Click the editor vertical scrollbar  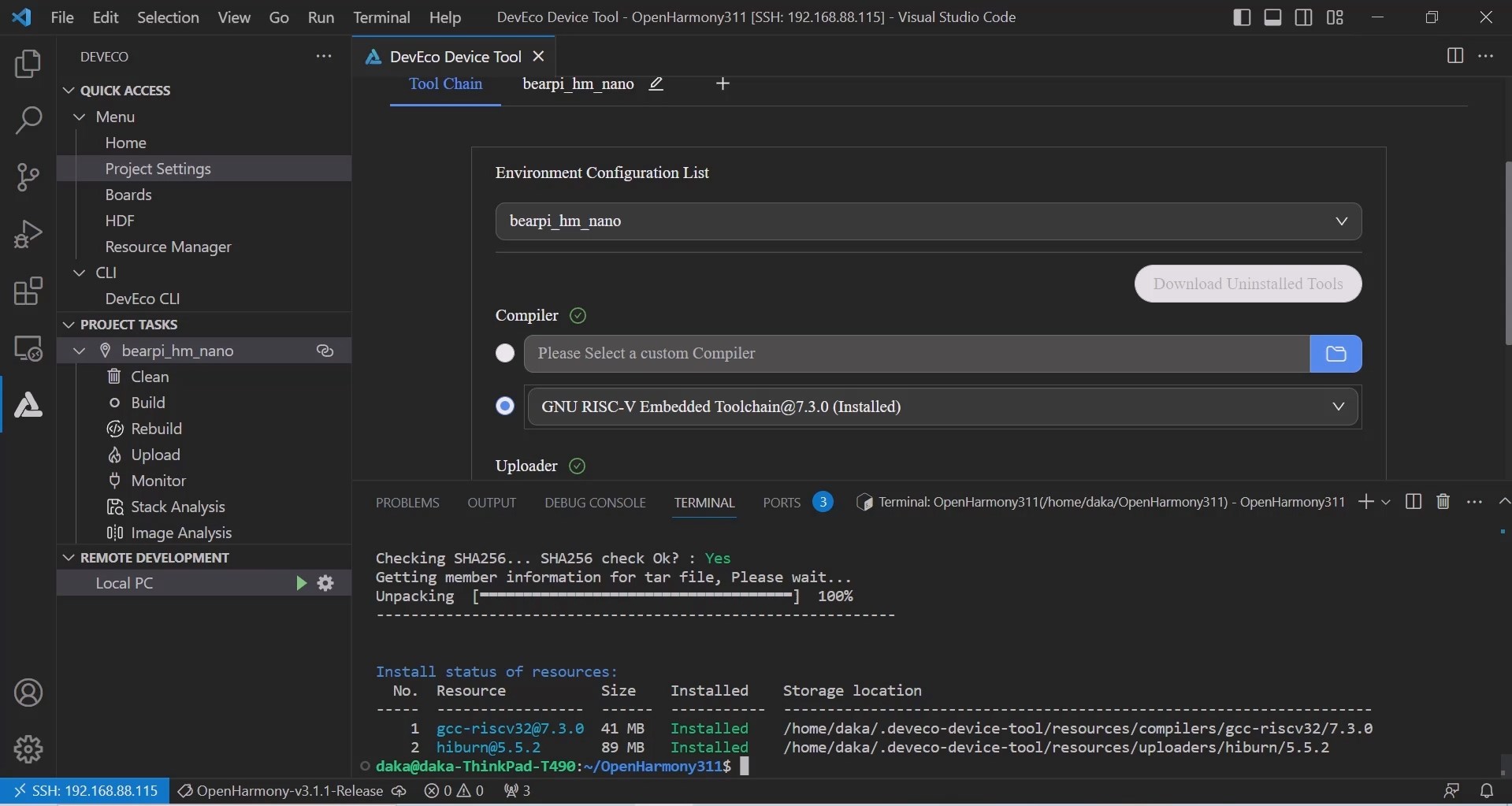1507,252
